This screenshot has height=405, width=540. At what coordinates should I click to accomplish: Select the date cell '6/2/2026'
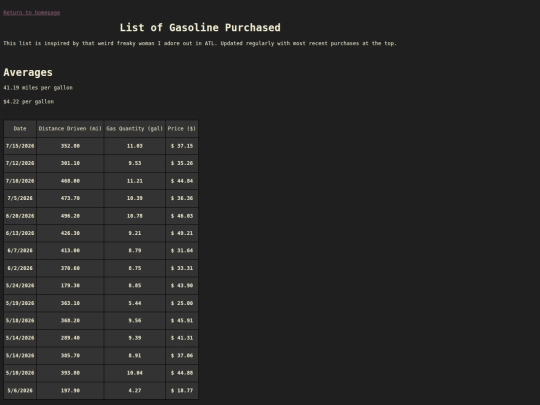click(20, 268)
